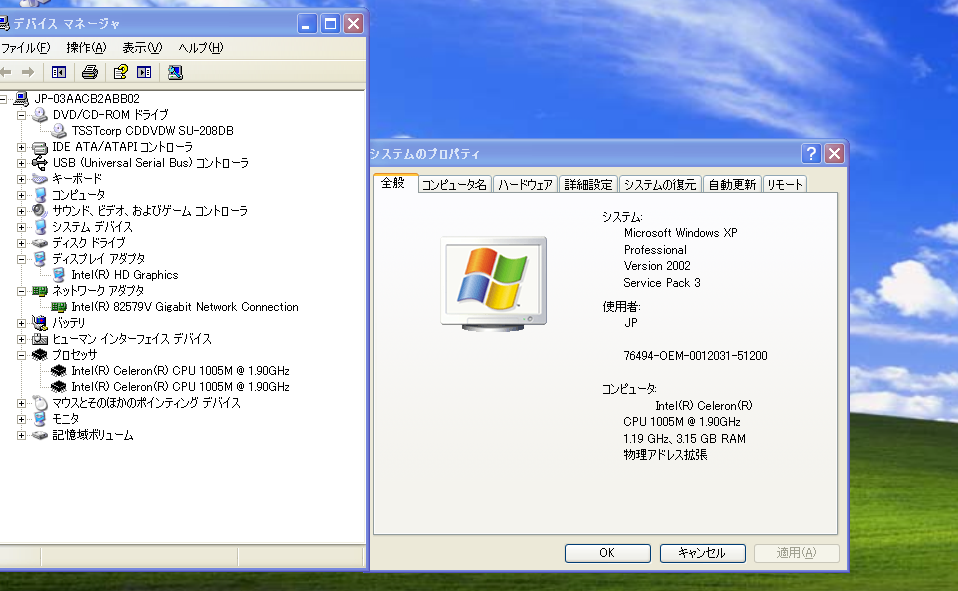
Task: Click the プロセッサ category chip icon
Action: [x=40, y=354]
